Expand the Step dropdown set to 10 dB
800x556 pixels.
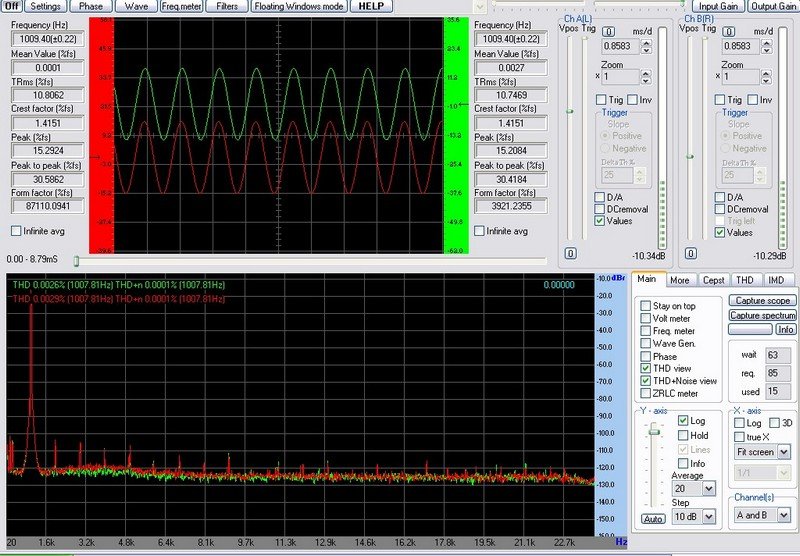point(709,517)
